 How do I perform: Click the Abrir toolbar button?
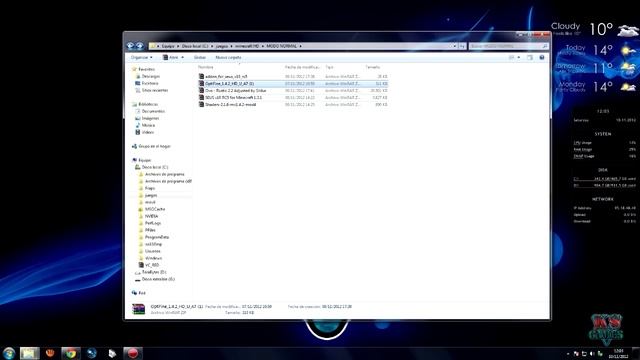coord(171,58)
